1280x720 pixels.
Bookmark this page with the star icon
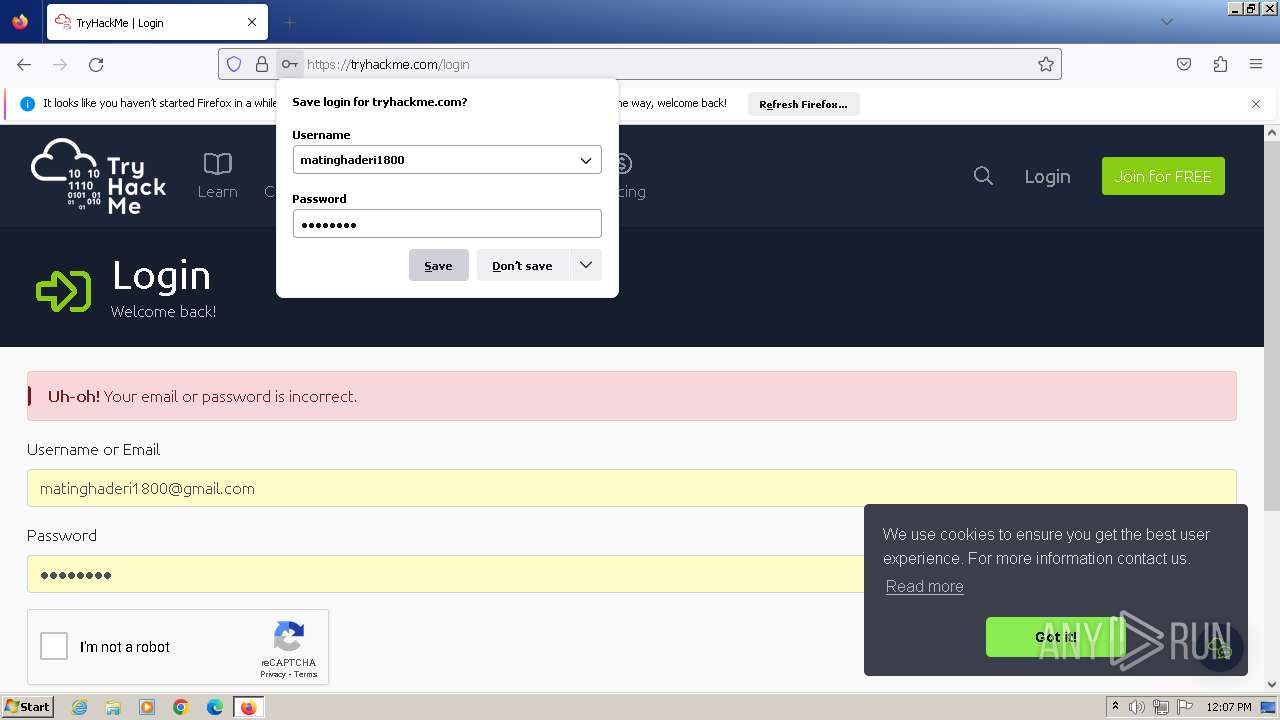1046,64
